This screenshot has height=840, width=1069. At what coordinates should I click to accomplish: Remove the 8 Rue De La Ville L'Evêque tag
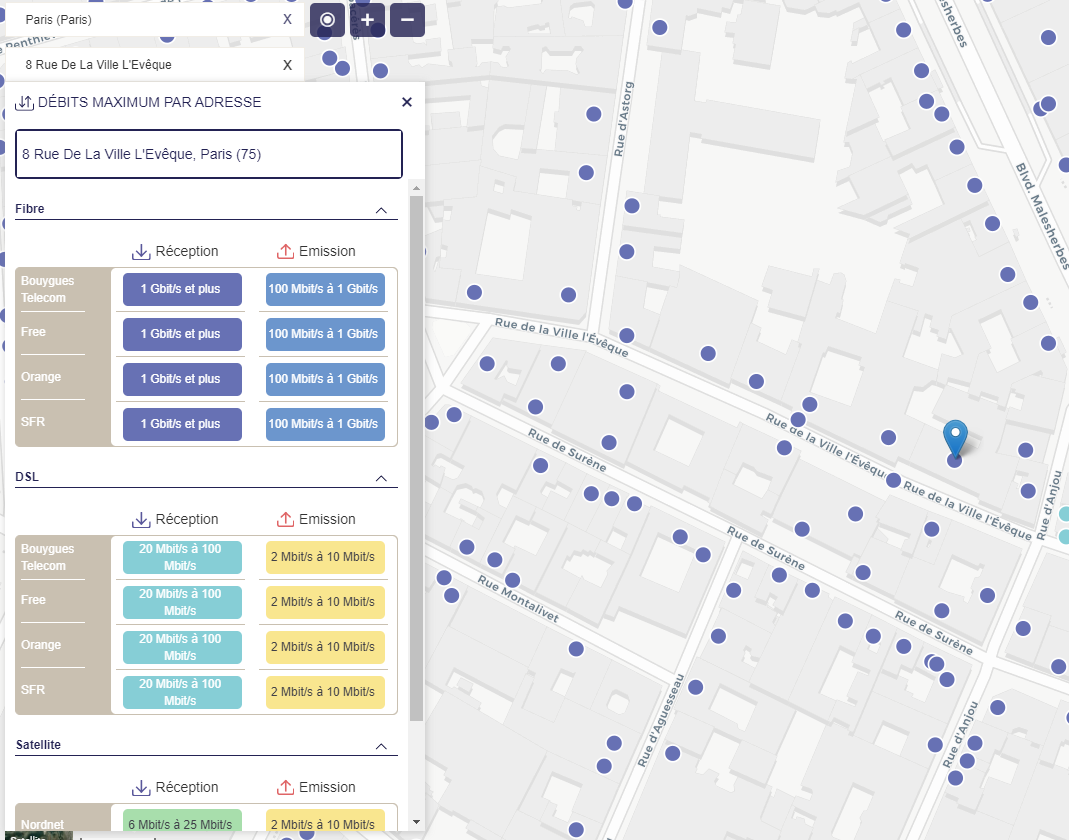288,65
